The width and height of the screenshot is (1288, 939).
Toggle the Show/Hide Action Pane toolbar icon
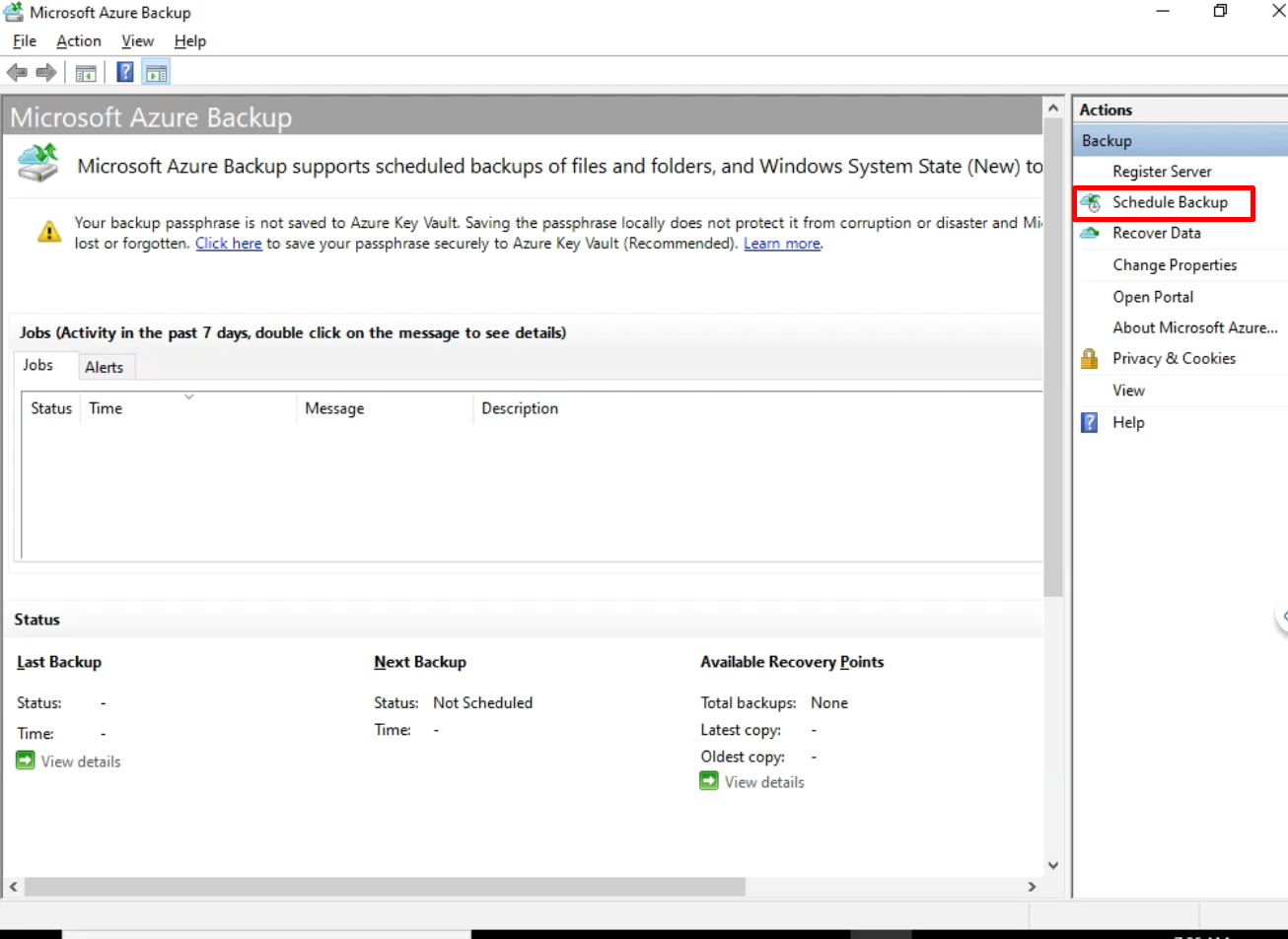pos(156,72)
